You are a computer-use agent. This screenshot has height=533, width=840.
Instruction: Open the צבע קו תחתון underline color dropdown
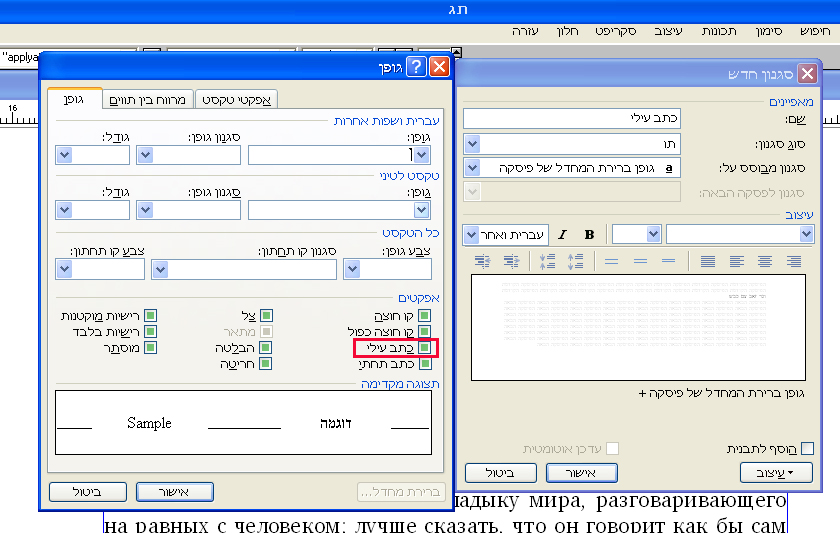click(64, 269)
